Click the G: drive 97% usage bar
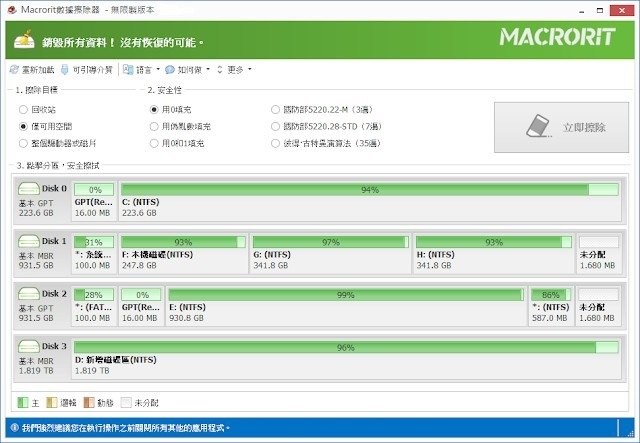This screenshot has width=640, height=443. [x=330, y=242]
